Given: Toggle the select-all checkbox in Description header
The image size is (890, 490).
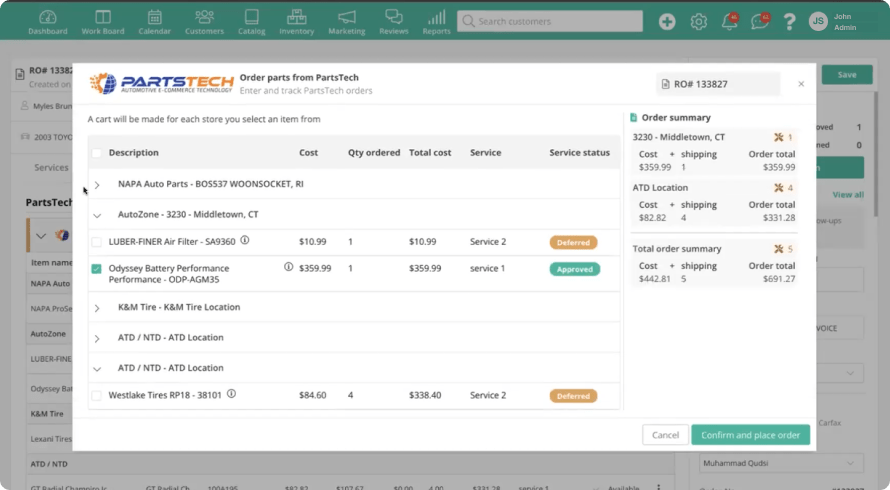Looking at the screenshot, I should point(96,153).
